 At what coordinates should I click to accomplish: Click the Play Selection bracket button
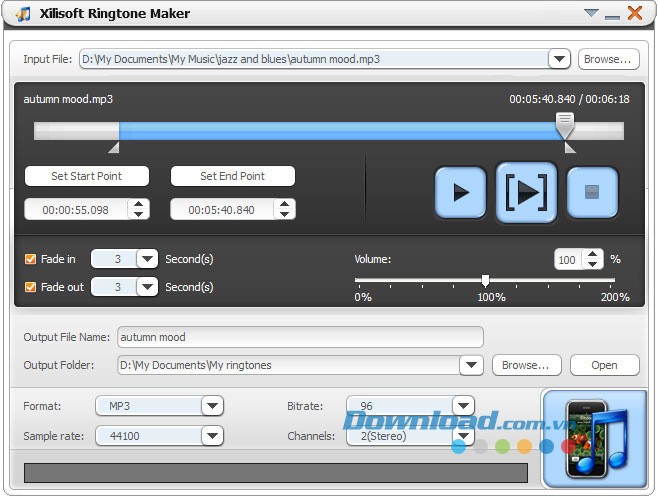coord(526,192)
